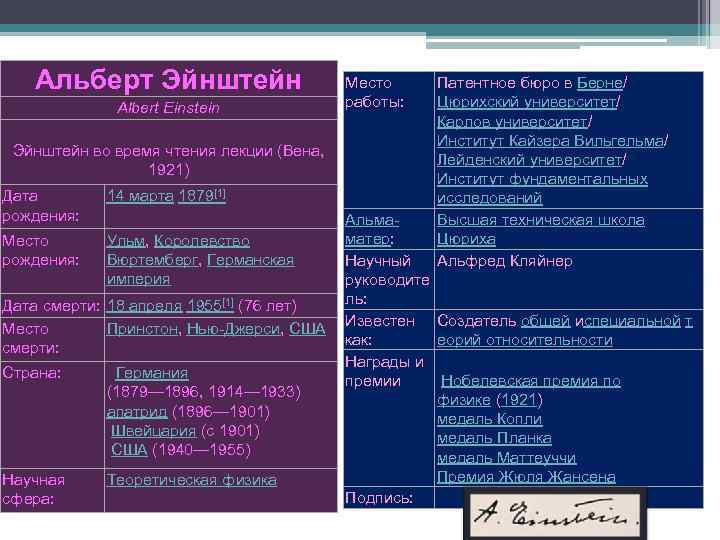Open 'Цюрихский университет' link
This screenshot has width=720, height=540.
tap(527, 102)
